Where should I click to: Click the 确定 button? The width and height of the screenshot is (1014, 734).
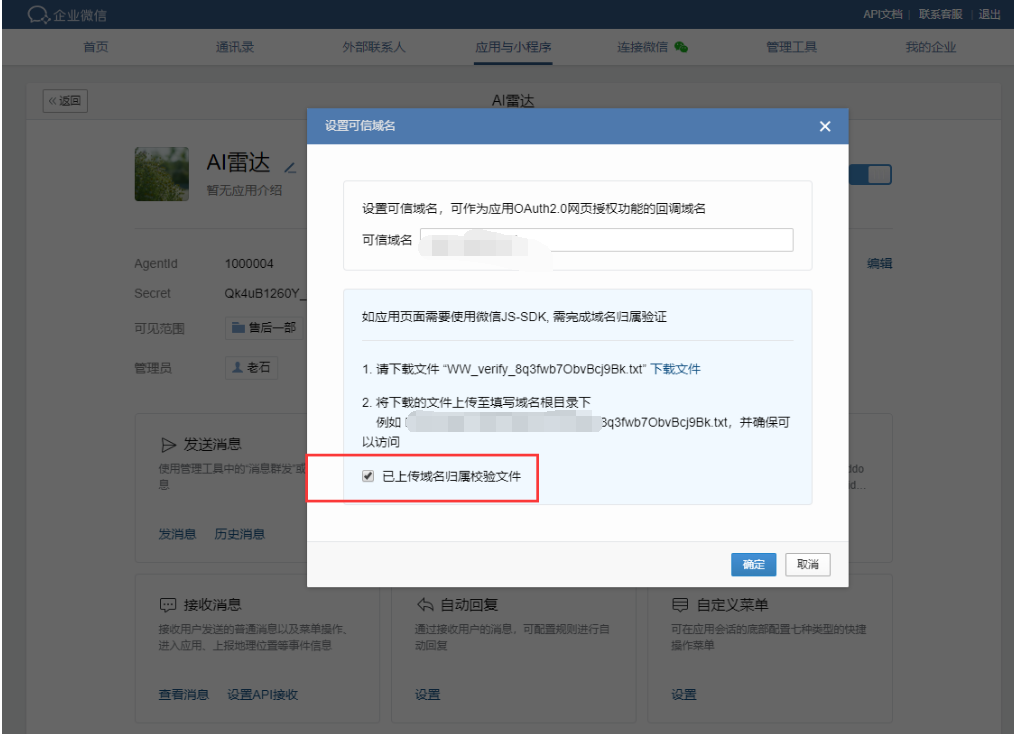tap(753, 565)
